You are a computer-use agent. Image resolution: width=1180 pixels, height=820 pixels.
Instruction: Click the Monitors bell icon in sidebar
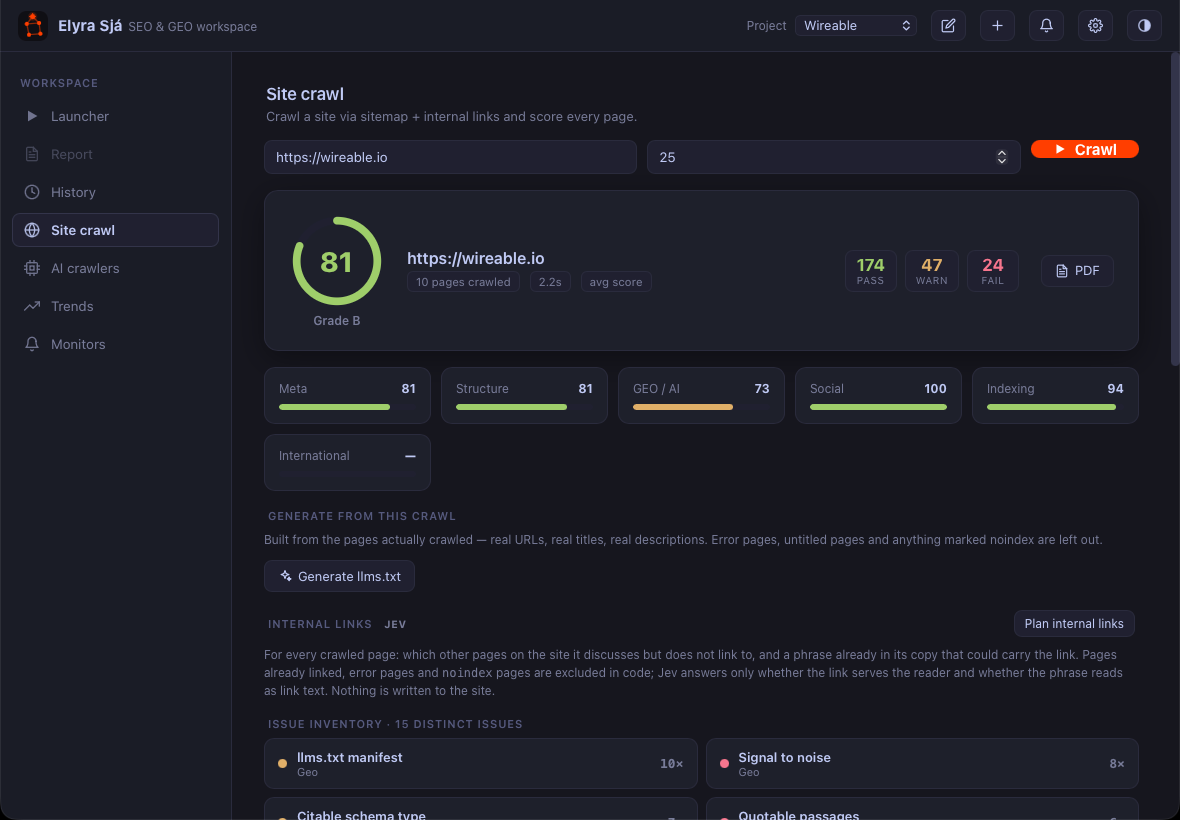[32, 345]
